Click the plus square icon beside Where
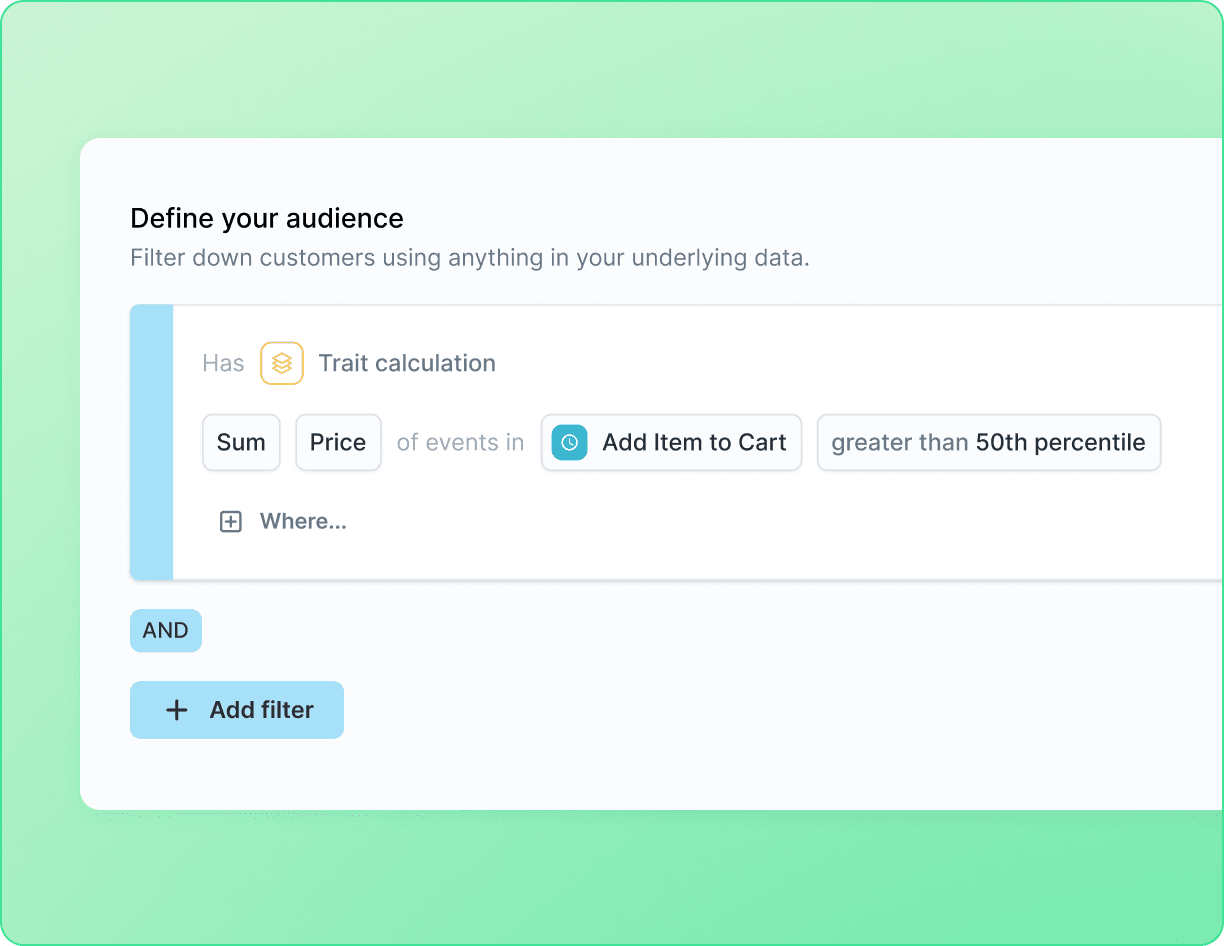1224x946 pixels. [231, 521]
